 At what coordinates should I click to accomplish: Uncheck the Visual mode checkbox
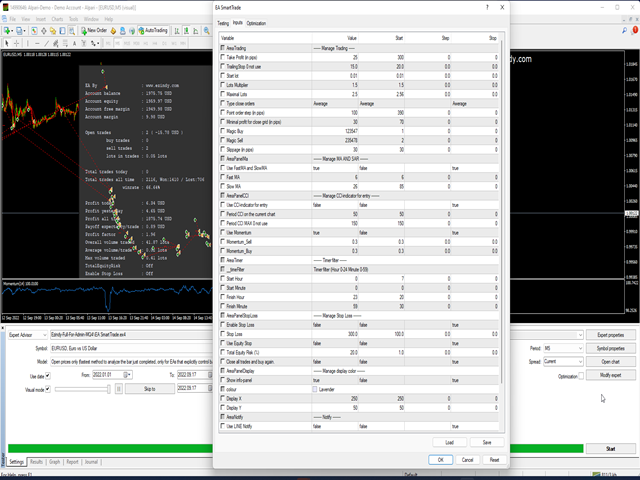click(48, 389)
